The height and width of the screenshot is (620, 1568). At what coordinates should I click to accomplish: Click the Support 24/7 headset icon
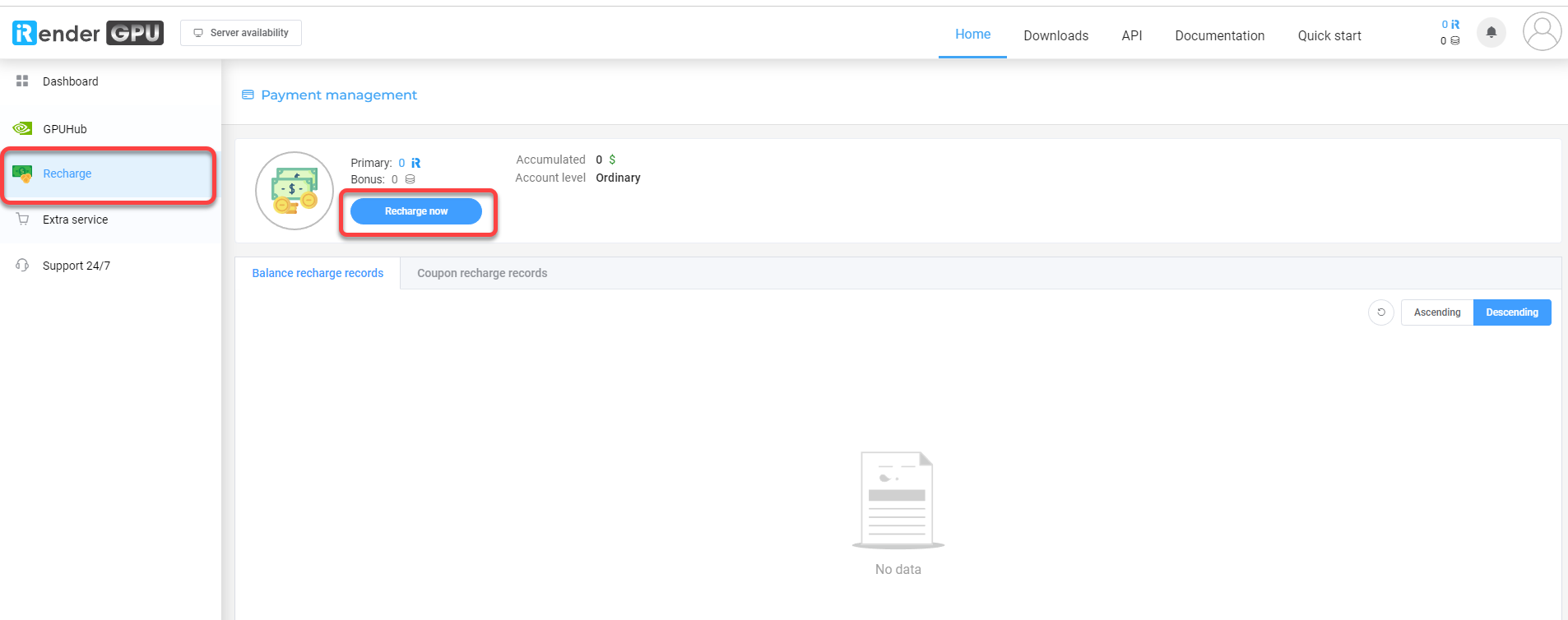pyautogui.click(x=22, y=266)
